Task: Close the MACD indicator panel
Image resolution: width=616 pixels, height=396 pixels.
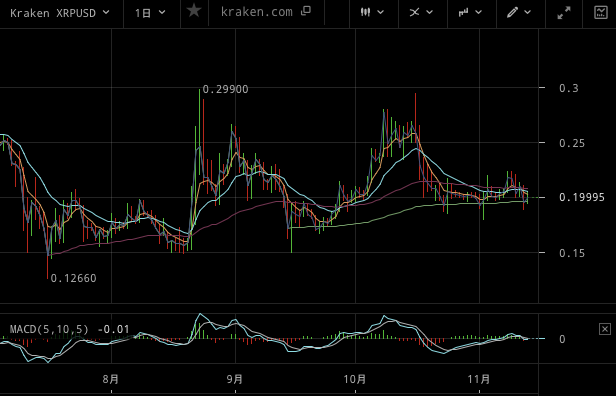Action: tap(605, 329)
